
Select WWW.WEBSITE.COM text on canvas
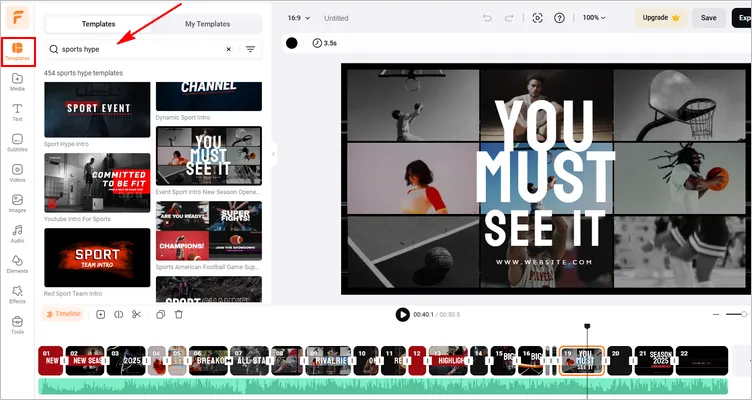pos(544,262)
